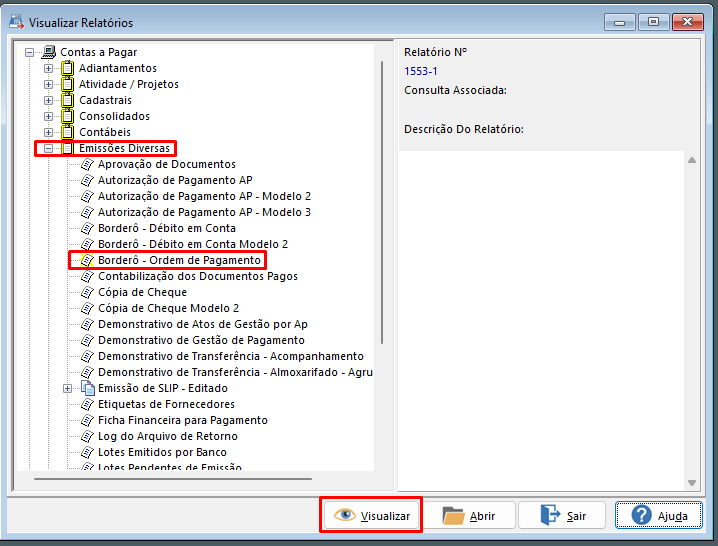The width and height of the screenshot is (718, 546).
Task: Click the Autorização de Pagamento AP - Modelo 2 icon
Action: [87, 197]
